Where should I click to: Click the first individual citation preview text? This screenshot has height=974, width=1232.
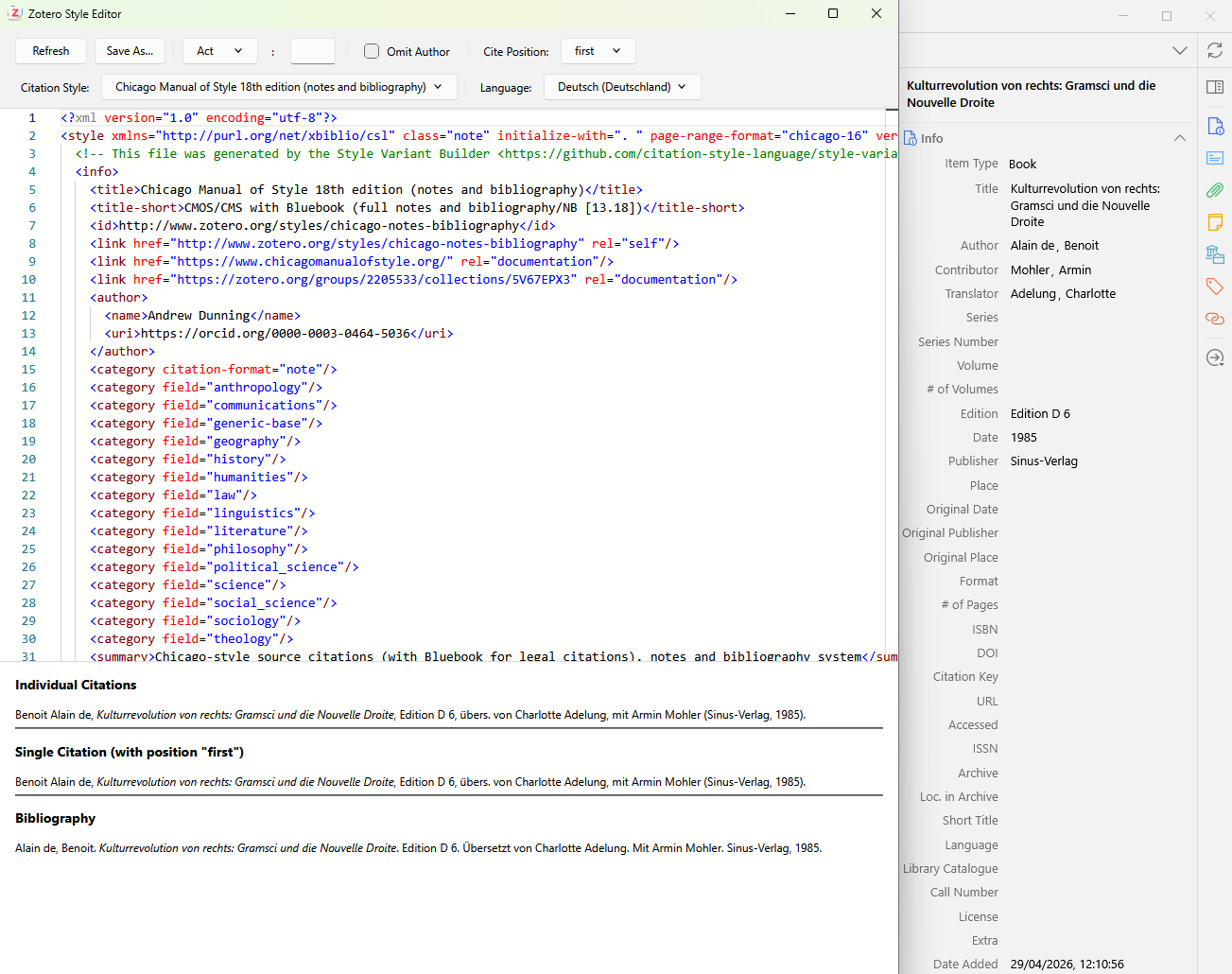[410, 715]
